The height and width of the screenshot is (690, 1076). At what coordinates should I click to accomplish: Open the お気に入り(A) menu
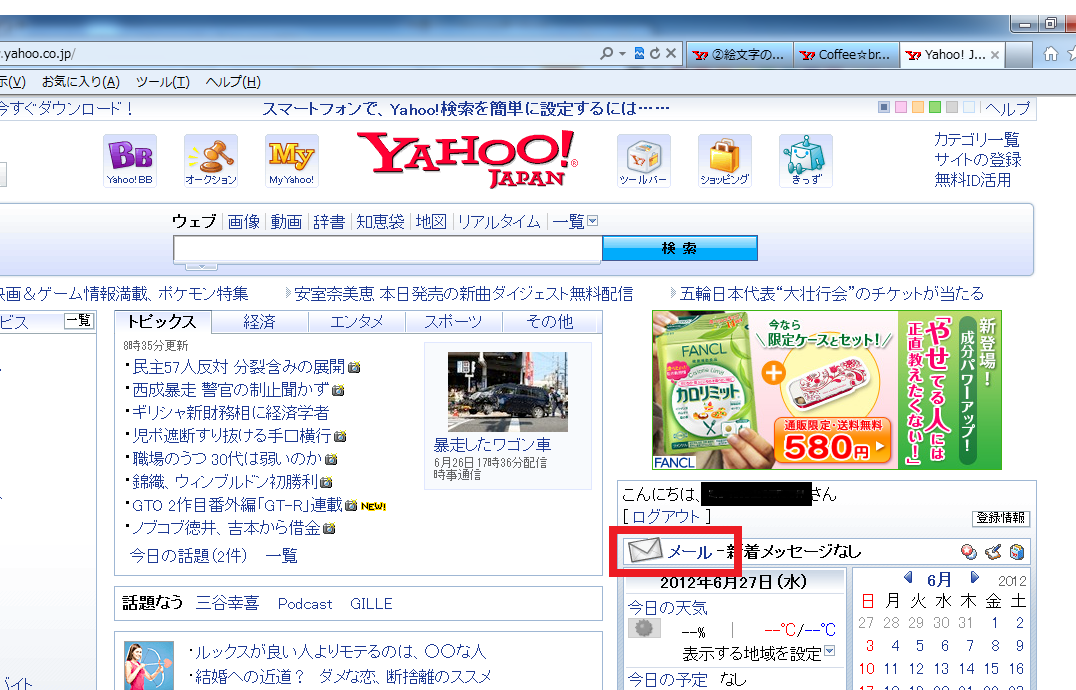[x=80, y=82]
